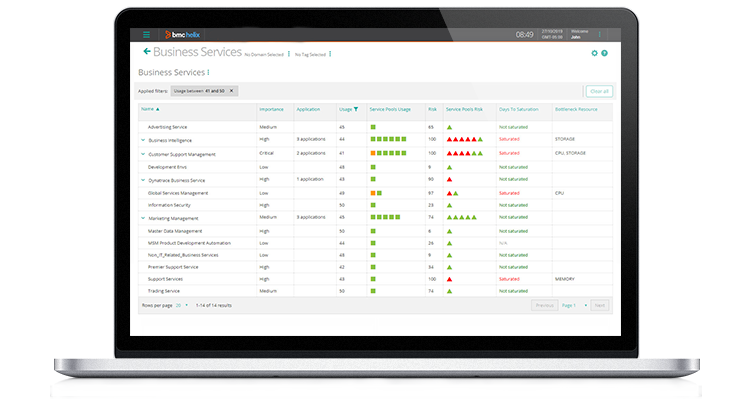This screenshot has width=750, height=400.
Task: Sort the table by Name column
Action: [x=150, y=108]
